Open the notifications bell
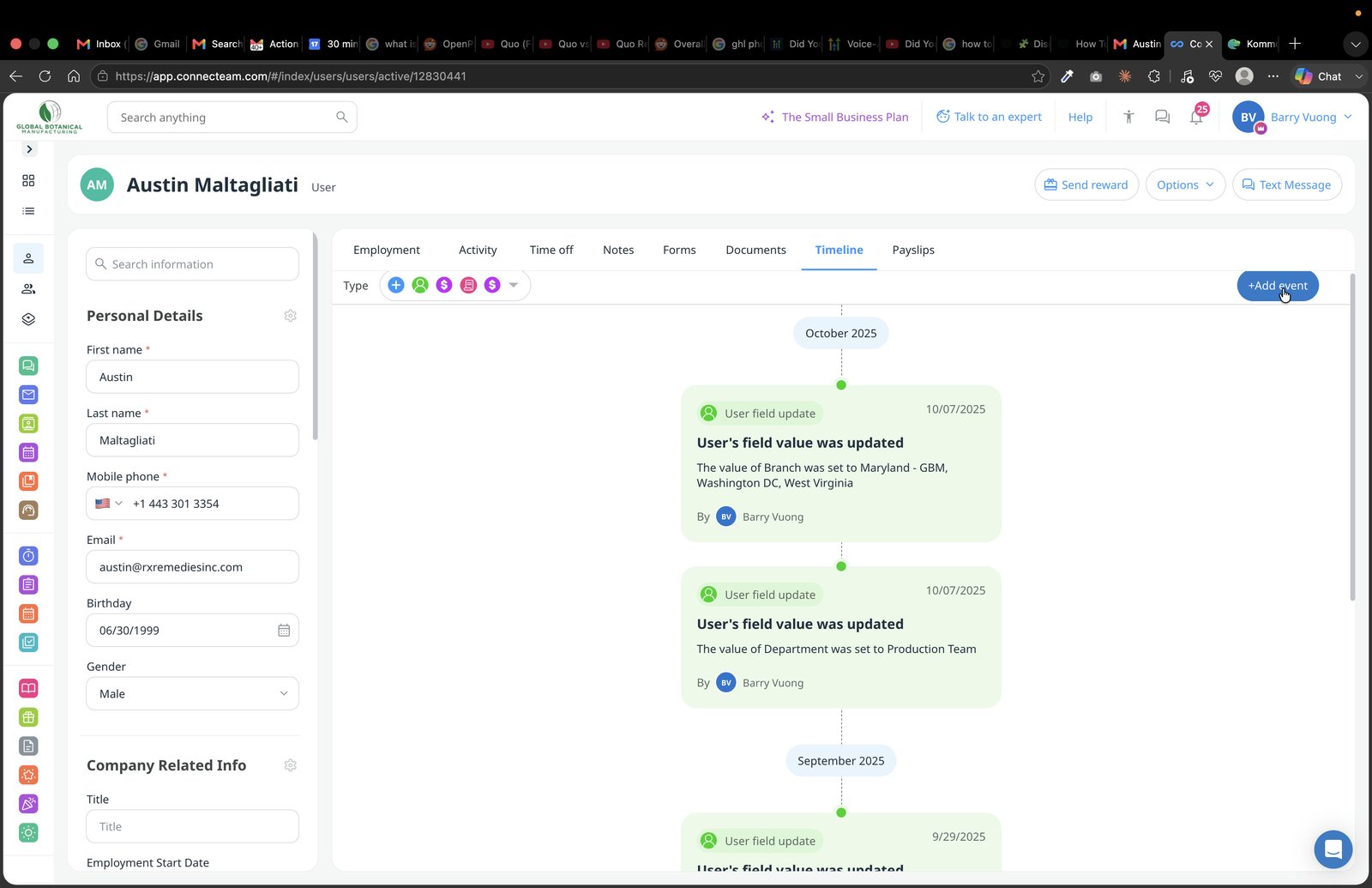Viewport: 1372px width, 888px height. 1196,117
